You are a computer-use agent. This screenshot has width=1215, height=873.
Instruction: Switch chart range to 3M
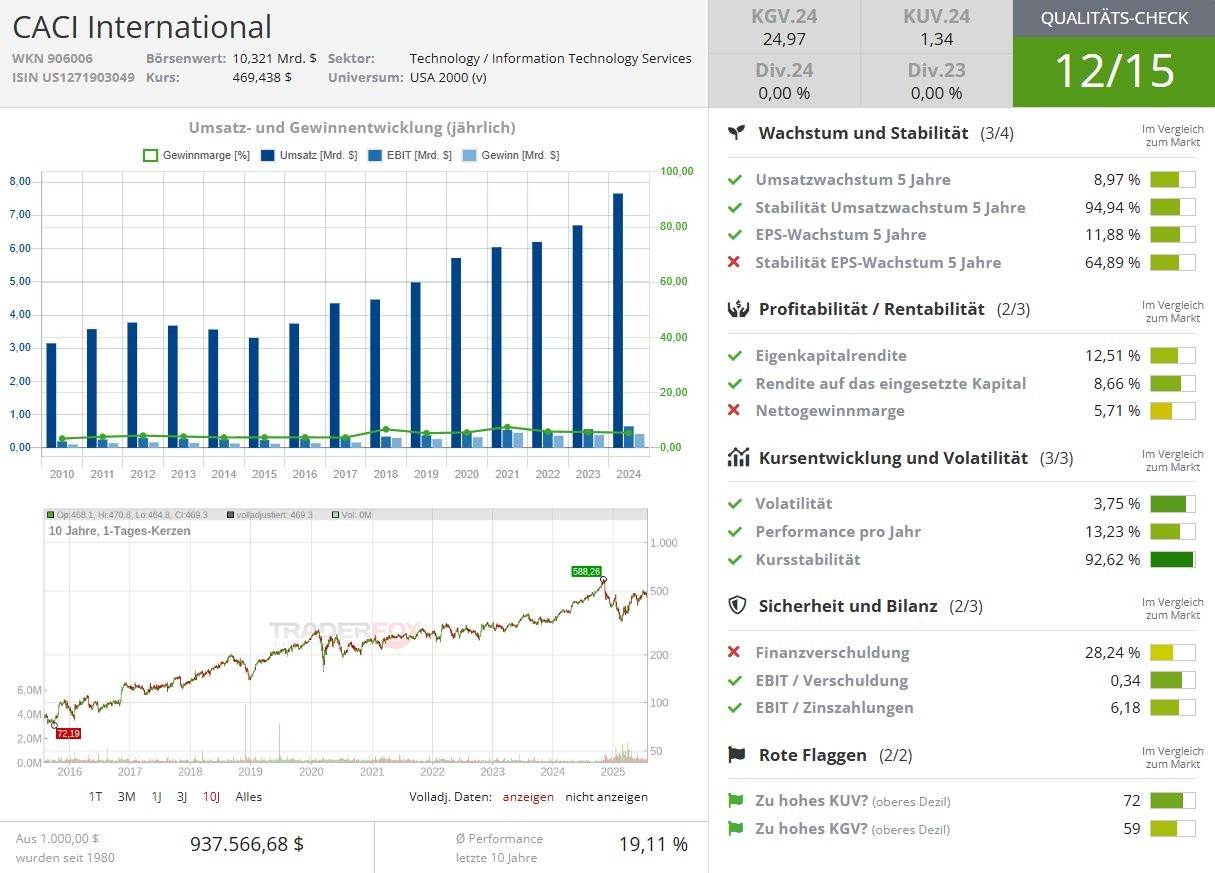(x=127, y=797)
